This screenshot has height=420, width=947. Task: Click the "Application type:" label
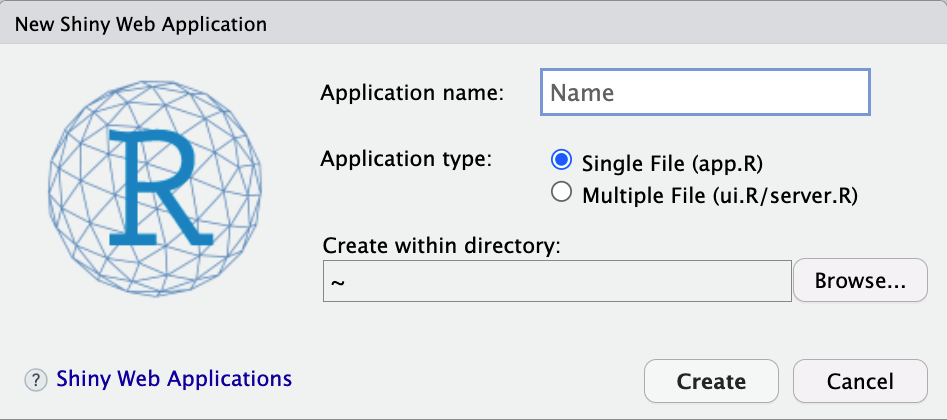pos(406,160)
